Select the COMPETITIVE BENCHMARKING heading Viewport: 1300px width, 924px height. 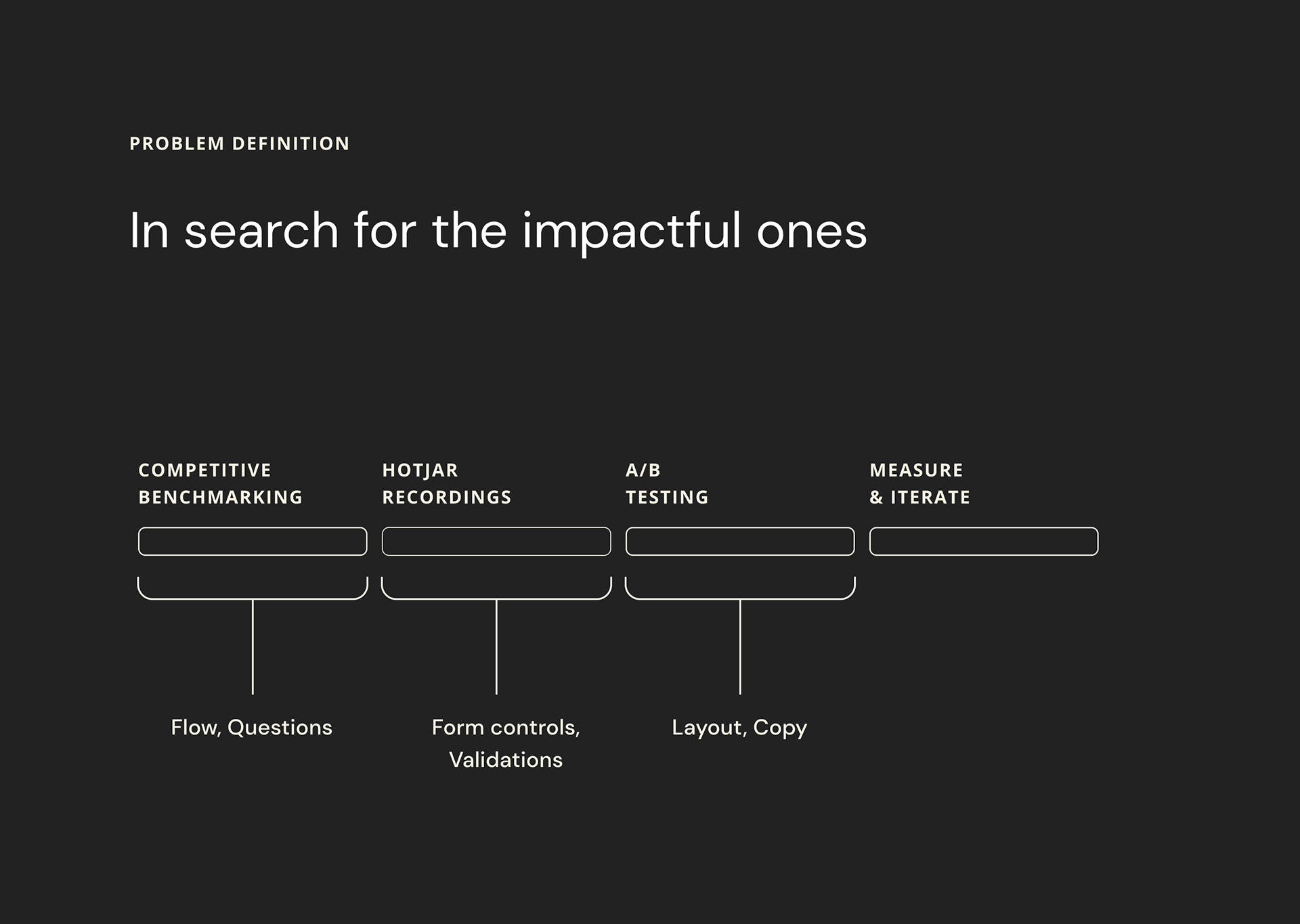pos(220,483)
